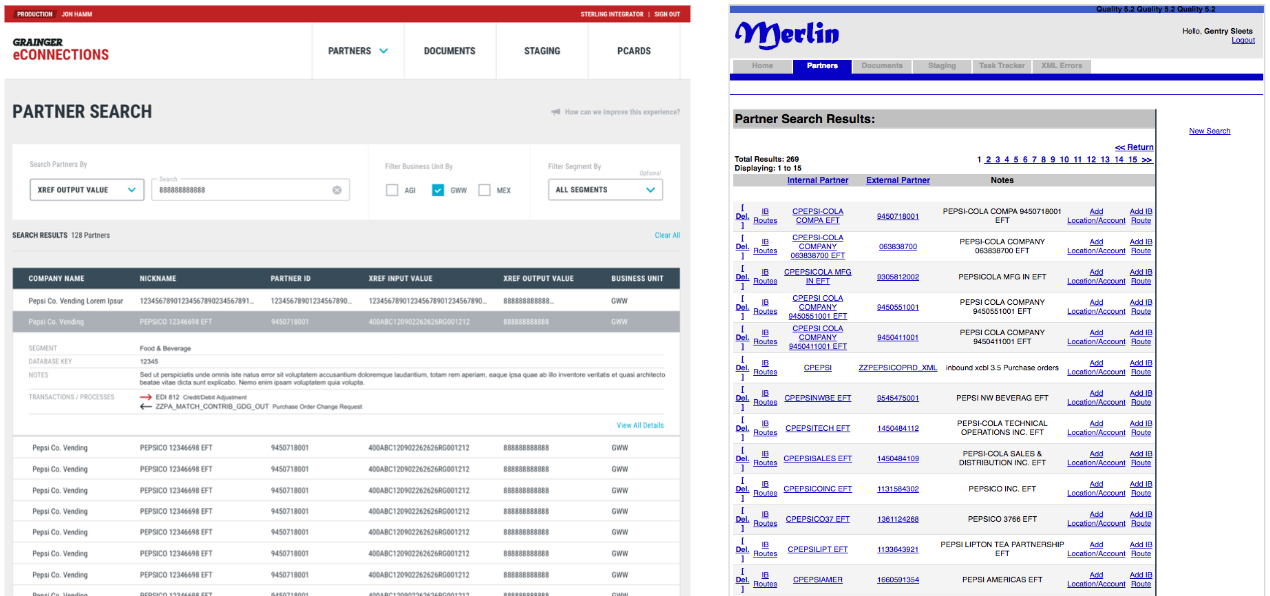The width and height of the screenshot is (1270, 596).
Task: Sort by the Company Name column header
Action: (56, 279)
